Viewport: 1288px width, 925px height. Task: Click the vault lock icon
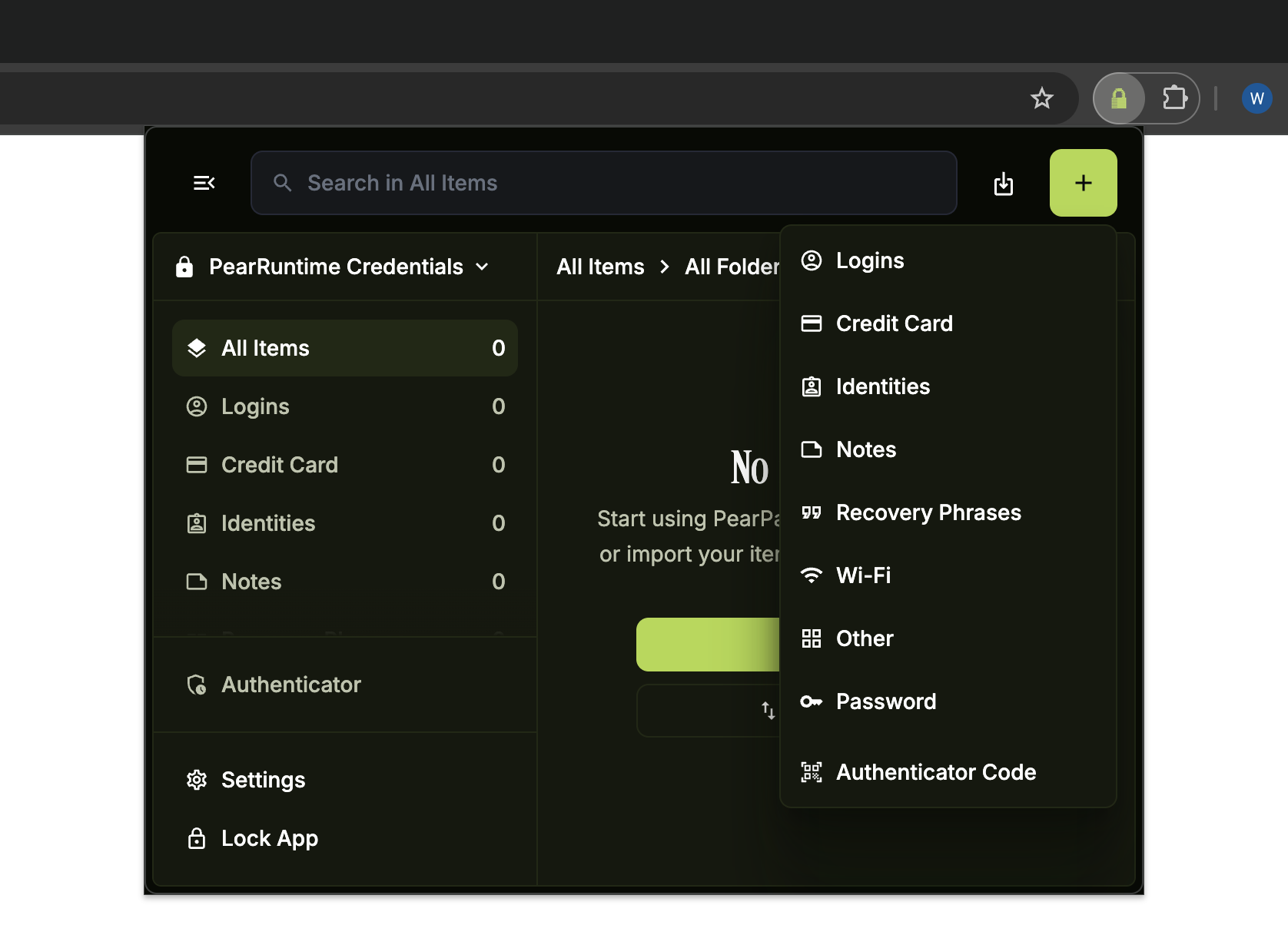(x=184, y=267)
